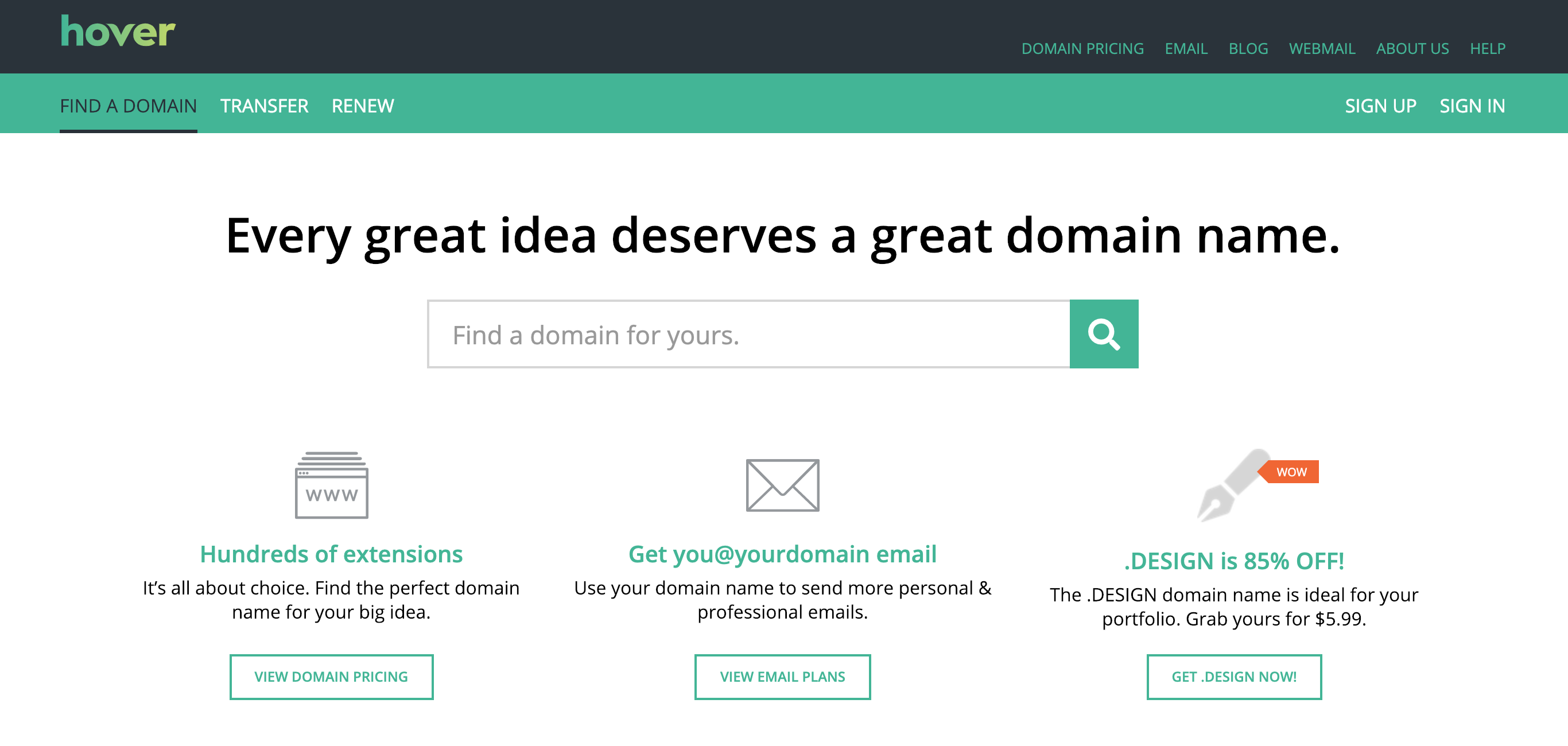
Task: Click the FIND A DOMAIN tab
Action: 128,105
